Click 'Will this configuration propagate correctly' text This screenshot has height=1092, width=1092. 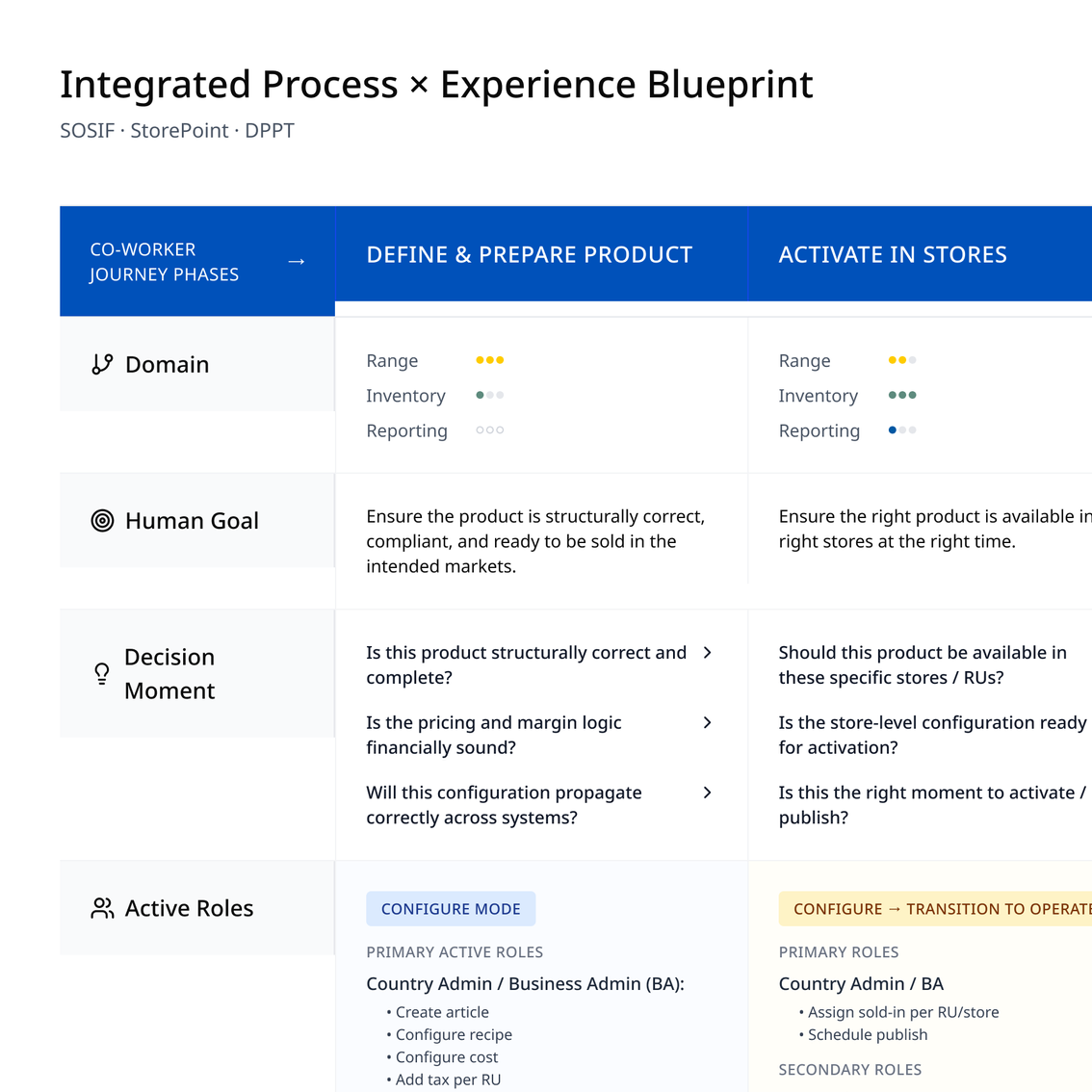tap(505, 805)
